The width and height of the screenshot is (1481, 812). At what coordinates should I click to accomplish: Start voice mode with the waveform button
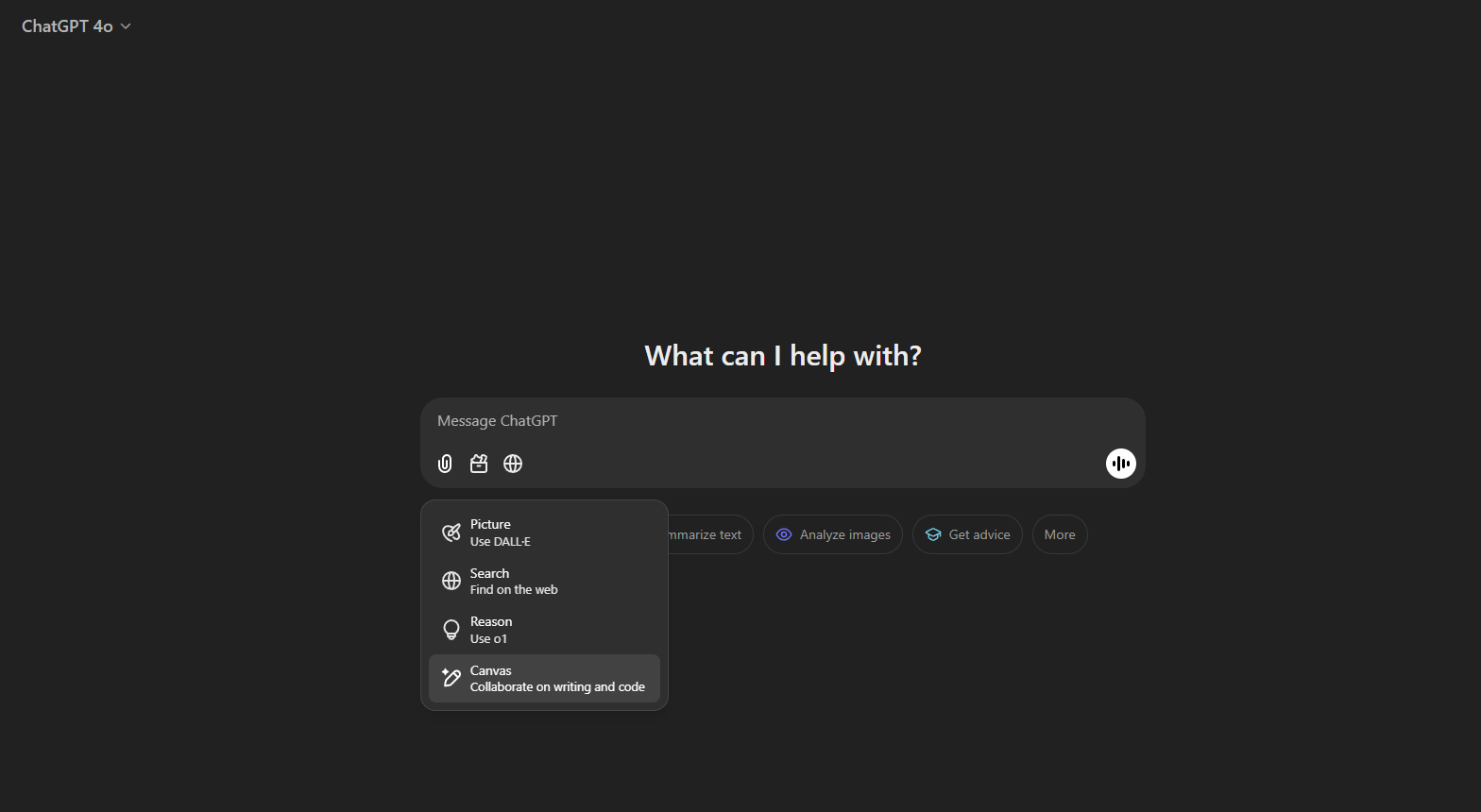click(1121, 464)
